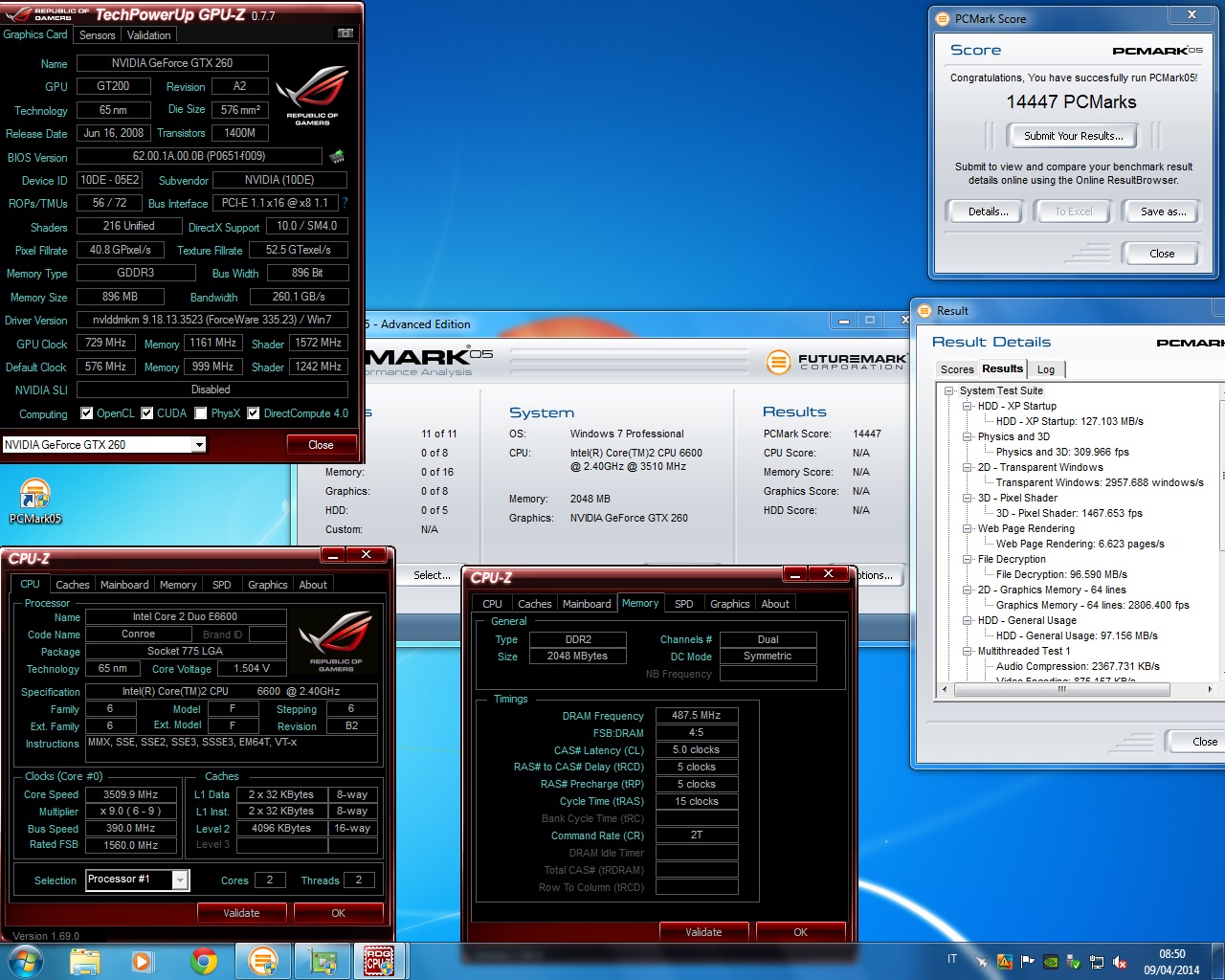Switch to the PCMark05 taskbar button
This screenshot has width=1225, height=980.
pos(262,961)
